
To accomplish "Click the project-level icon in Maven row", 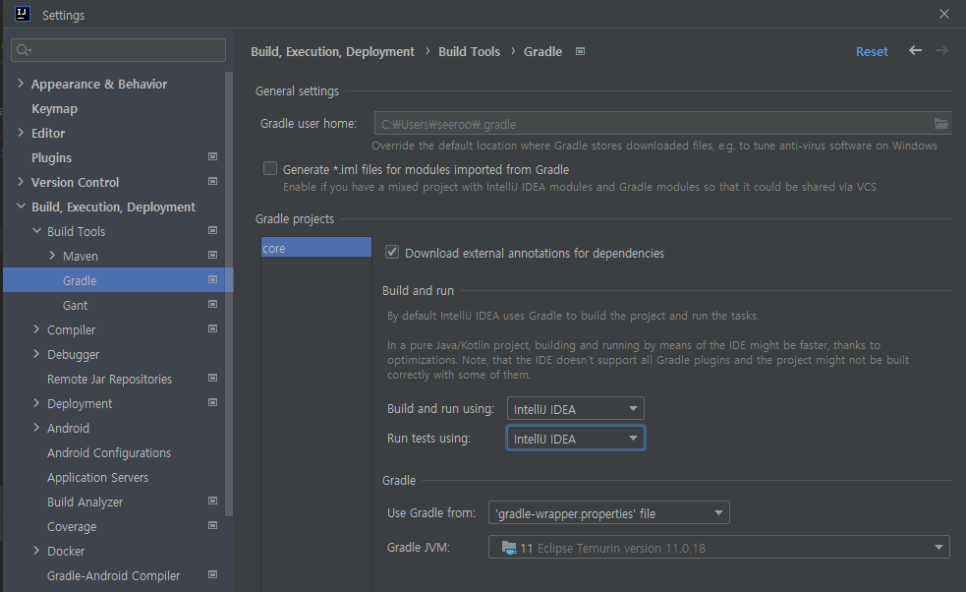I will pos(213,255).
